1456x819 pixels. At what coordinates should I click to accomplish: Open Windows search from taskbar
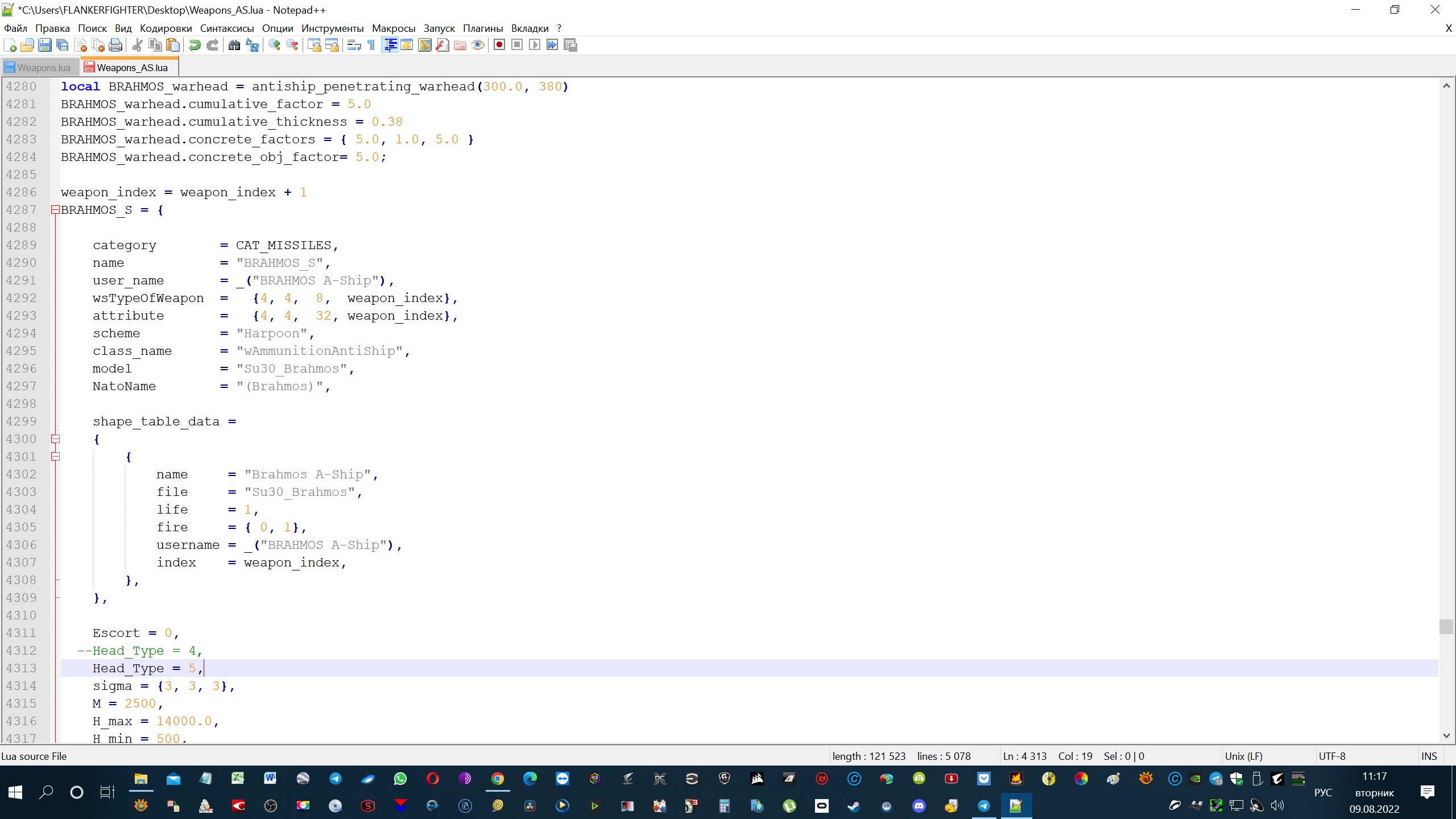pos(46,792)
